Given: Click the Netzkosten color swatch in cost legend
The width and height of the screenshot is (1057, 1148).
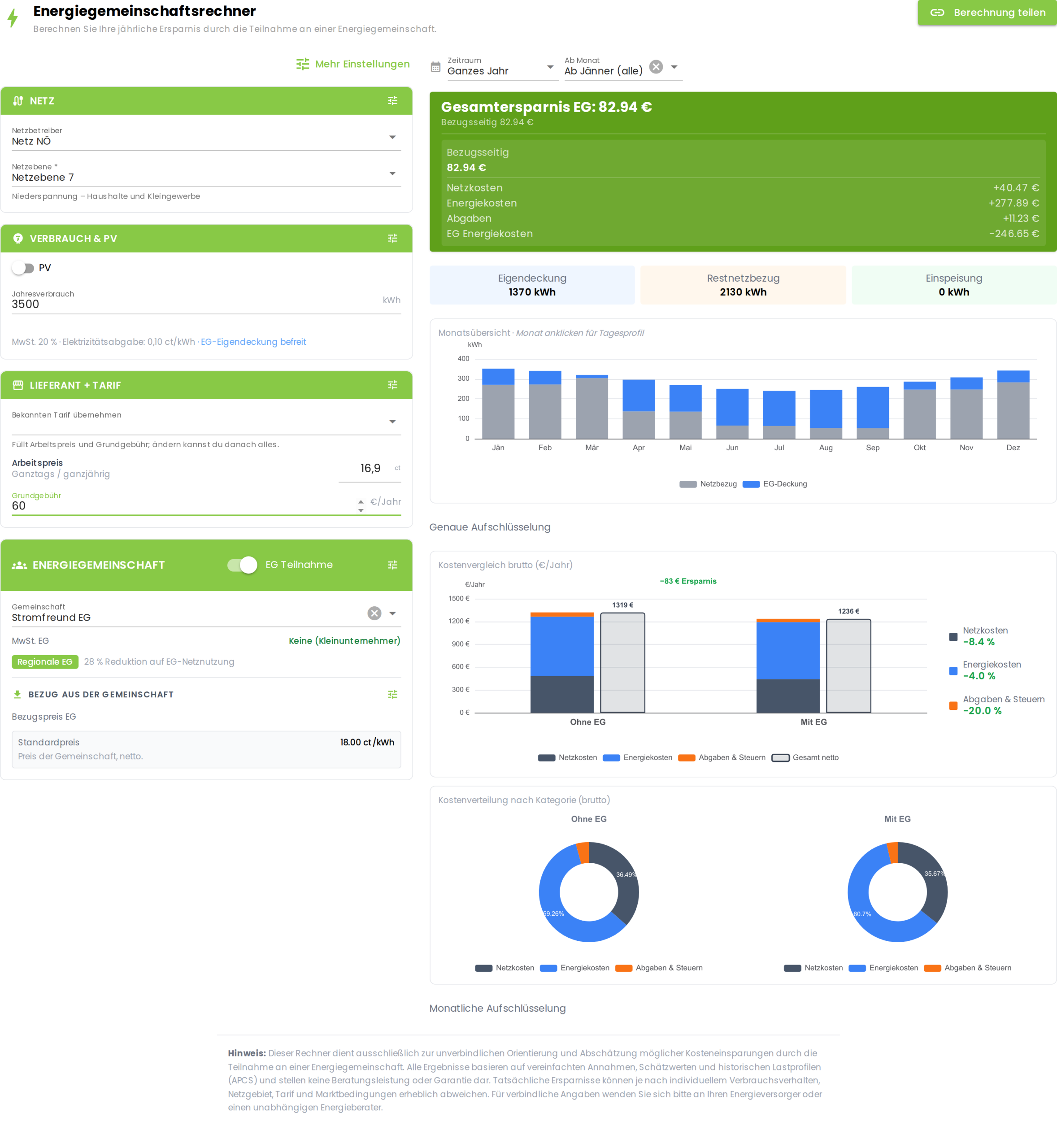Looking at the screenshot, I should point(547,758).
